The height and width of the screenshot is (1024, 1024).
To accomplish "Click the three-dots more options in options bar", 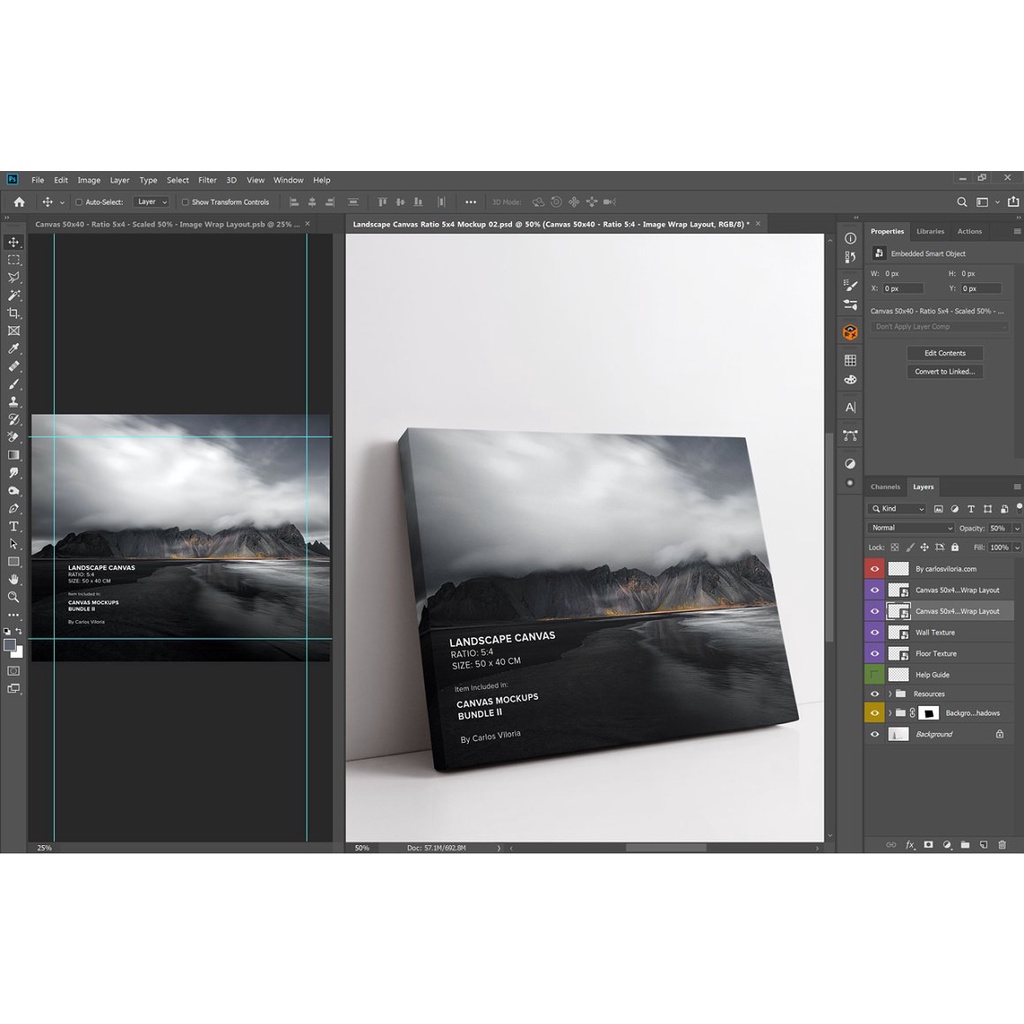I will click(x=470, y=202).
